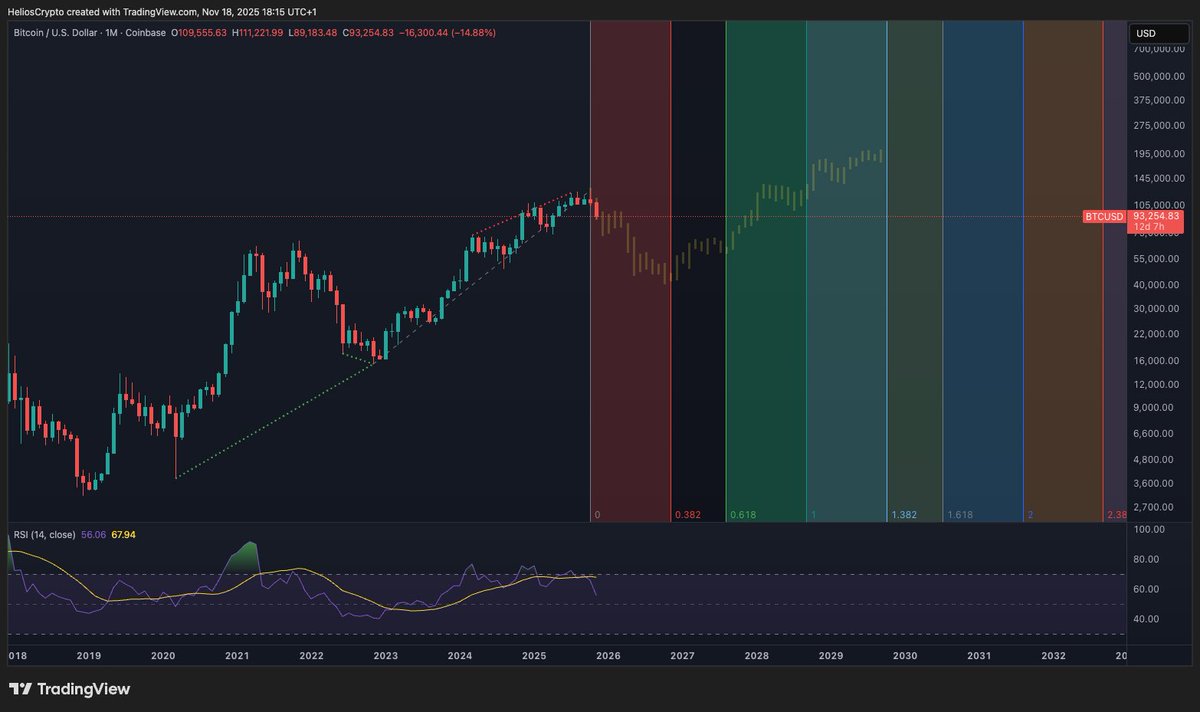
Task: Click 145,000.00 on the price axis
Action: (1160, 178)
